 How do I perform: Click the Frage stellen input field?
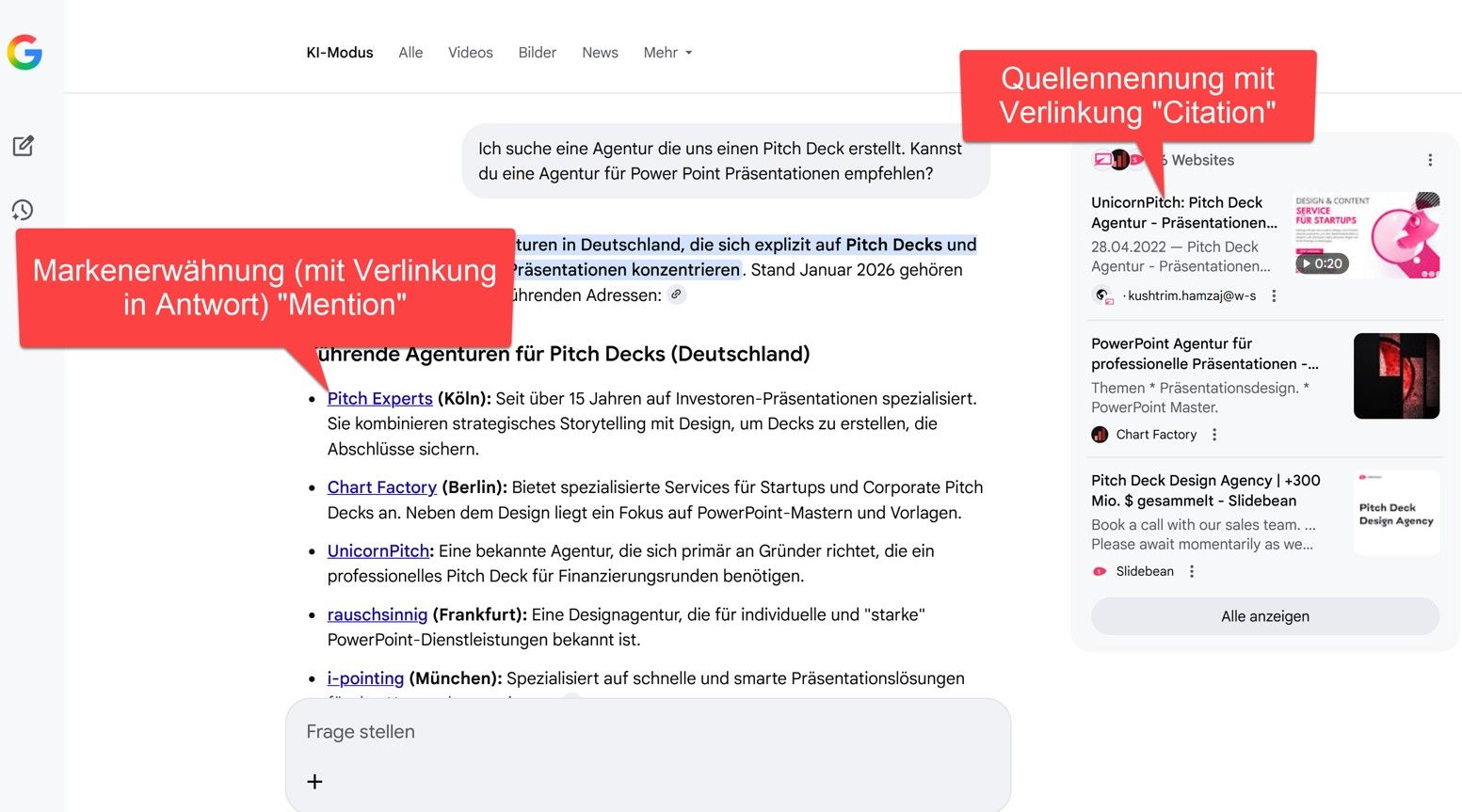648,732
